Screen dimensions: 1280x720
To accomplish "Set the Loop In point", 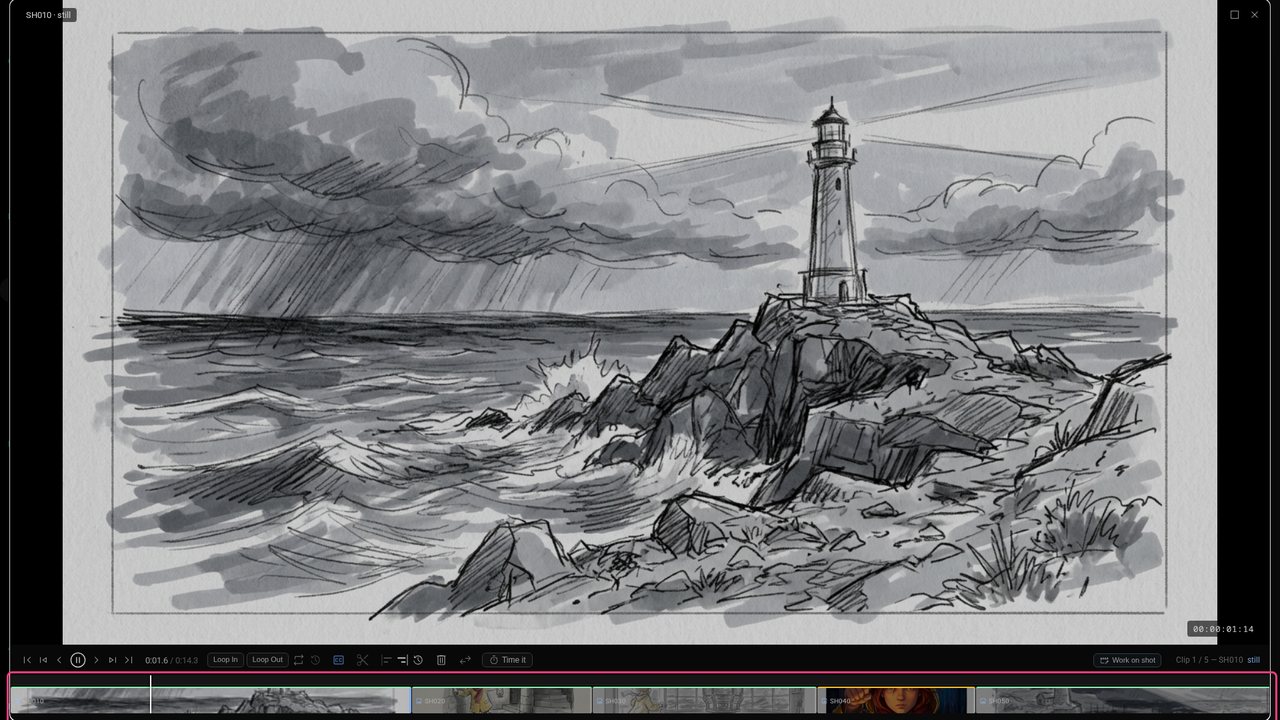I will click(225, 660).
